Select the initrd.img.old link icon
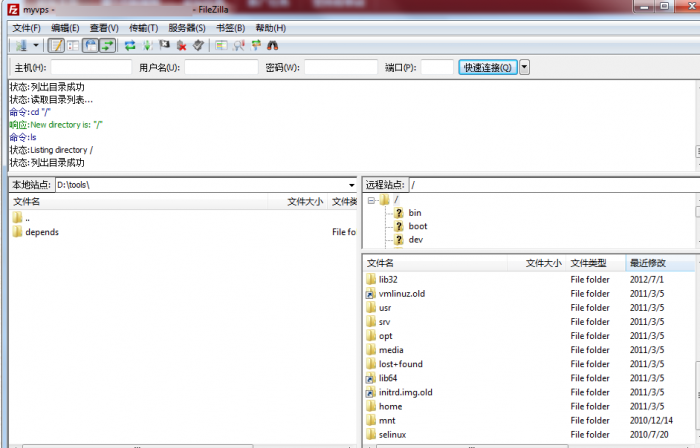The image size is (700, 448). tap(371, 392)
